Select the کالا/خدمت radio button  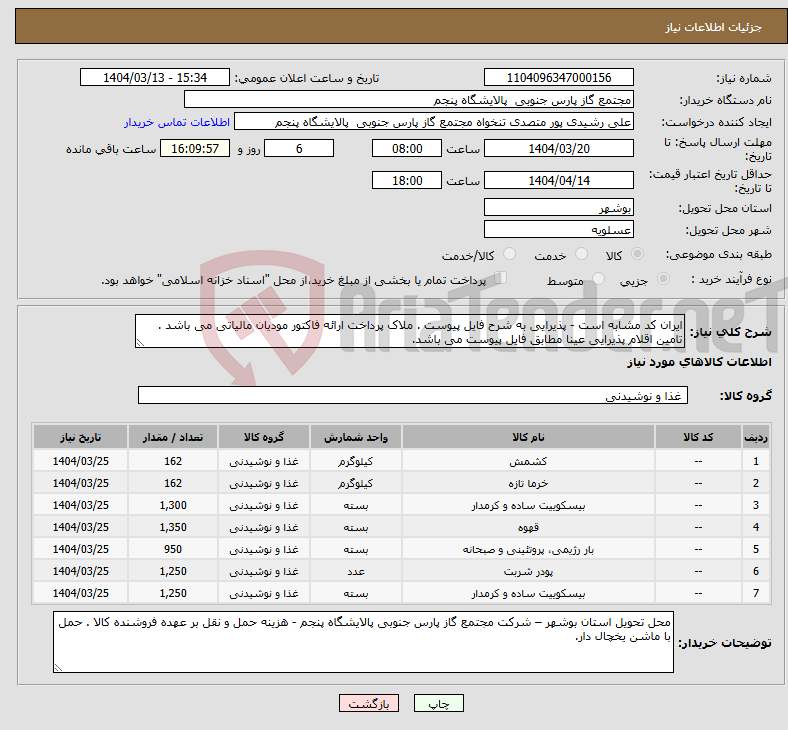509,254
